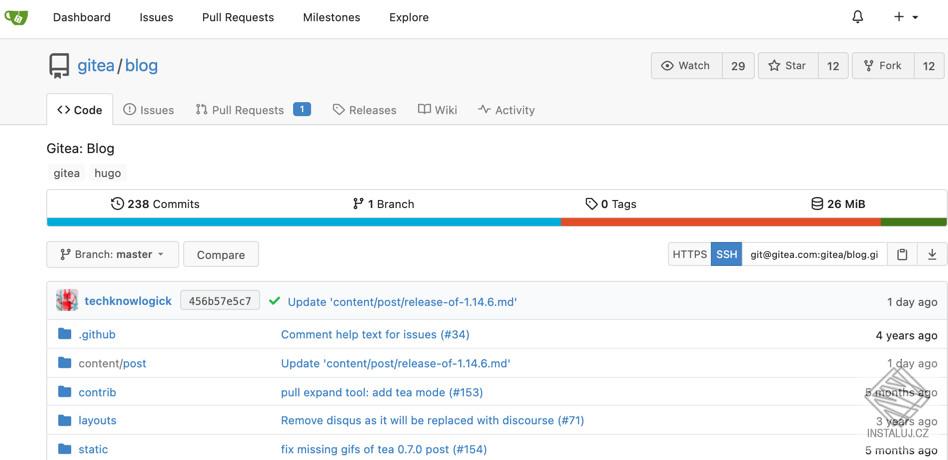
Task: Select the HTTPS clone option
Action: click(x=690, y=254)
